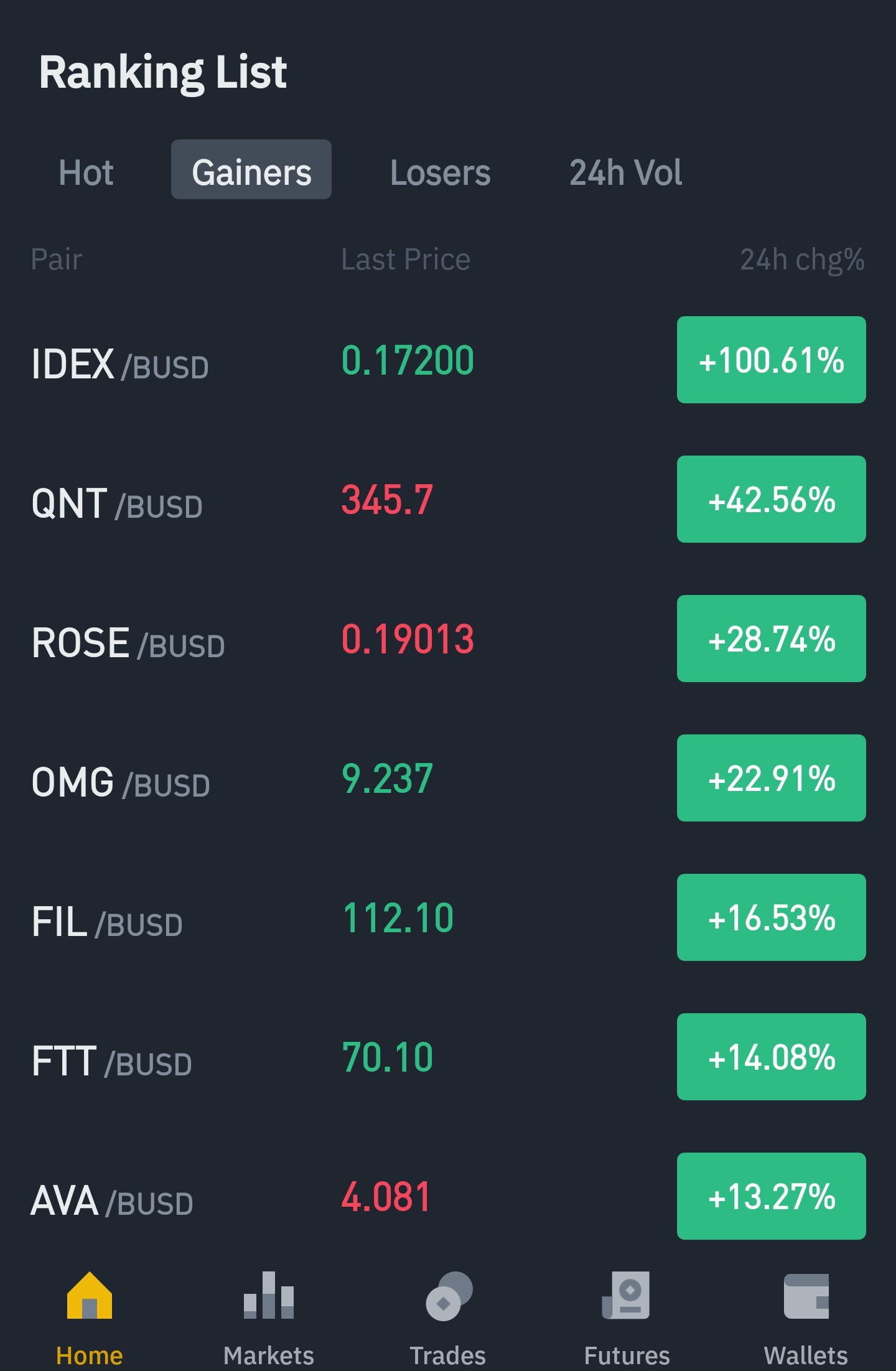Open the Markets bar chart icon
Image resolution: width=896 pixels, height=1371 pixels.
(x=269, y=1294)
